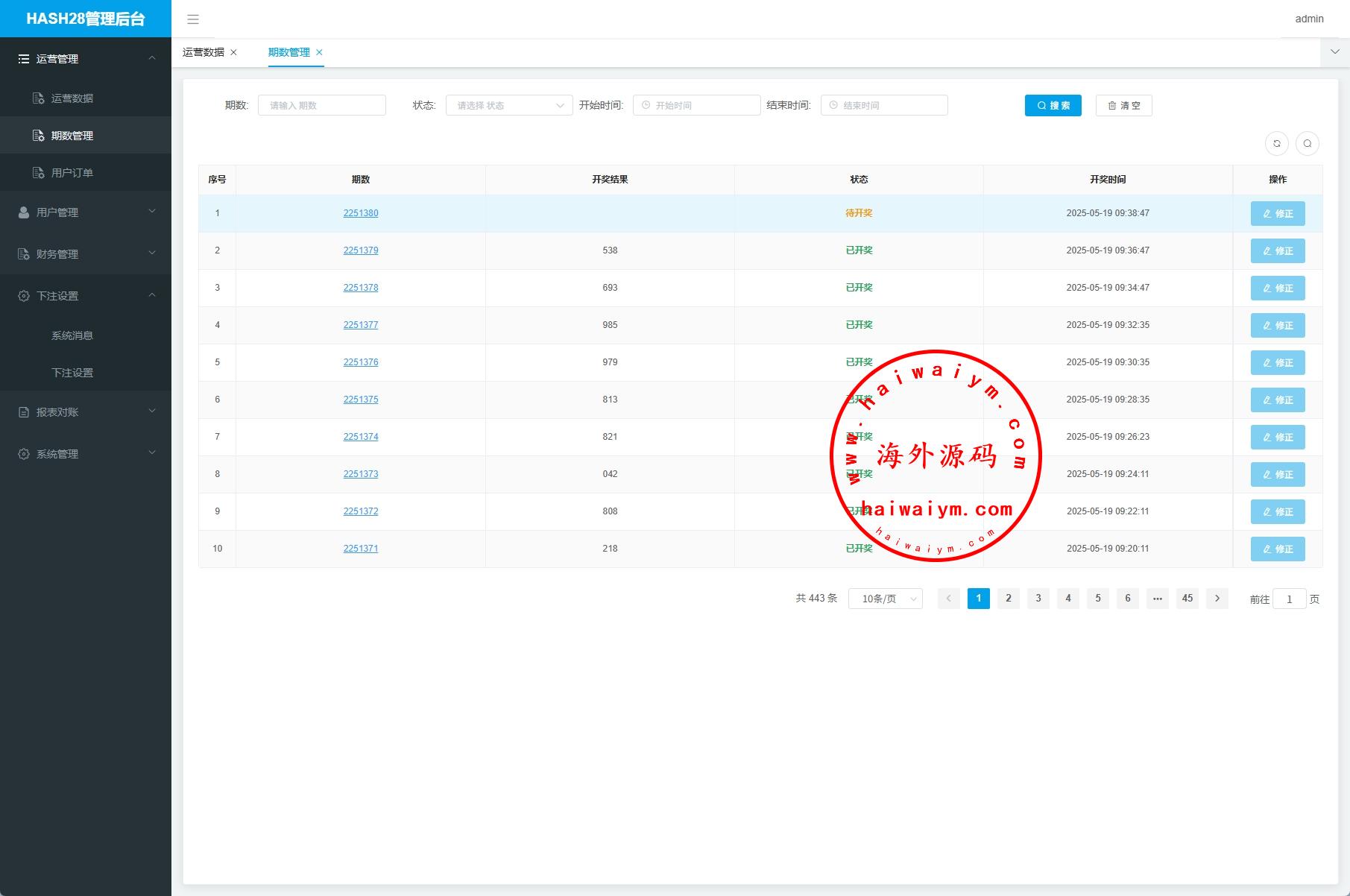The height and width of the screenshot is (896, 1350).
Task: Open the 状态 select dropdown
Action: (509, 106)
